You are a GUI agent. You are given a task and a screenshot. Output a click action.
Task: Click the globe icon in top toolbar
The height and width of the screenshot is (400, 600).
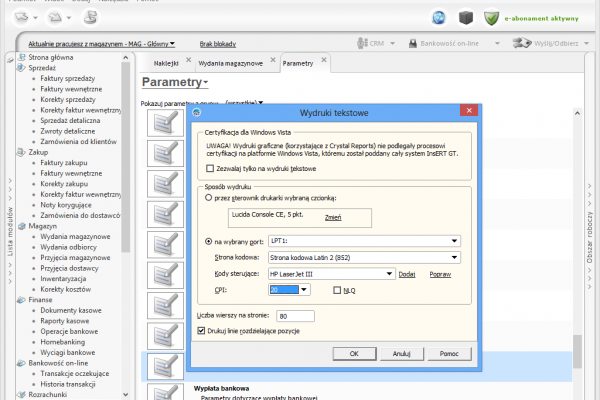pos(438,17)
